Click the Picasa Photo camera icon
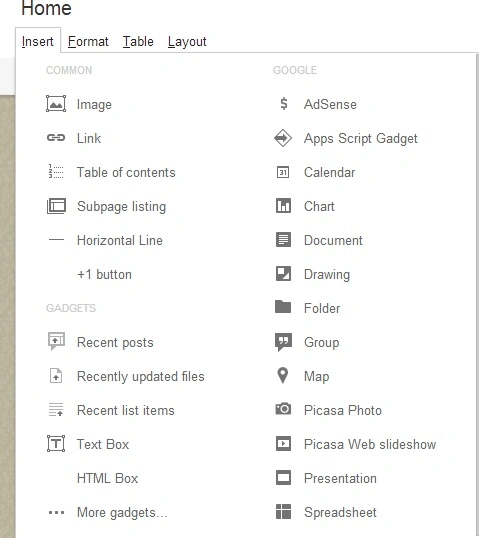The image size is (479, 538). [283, 409]
